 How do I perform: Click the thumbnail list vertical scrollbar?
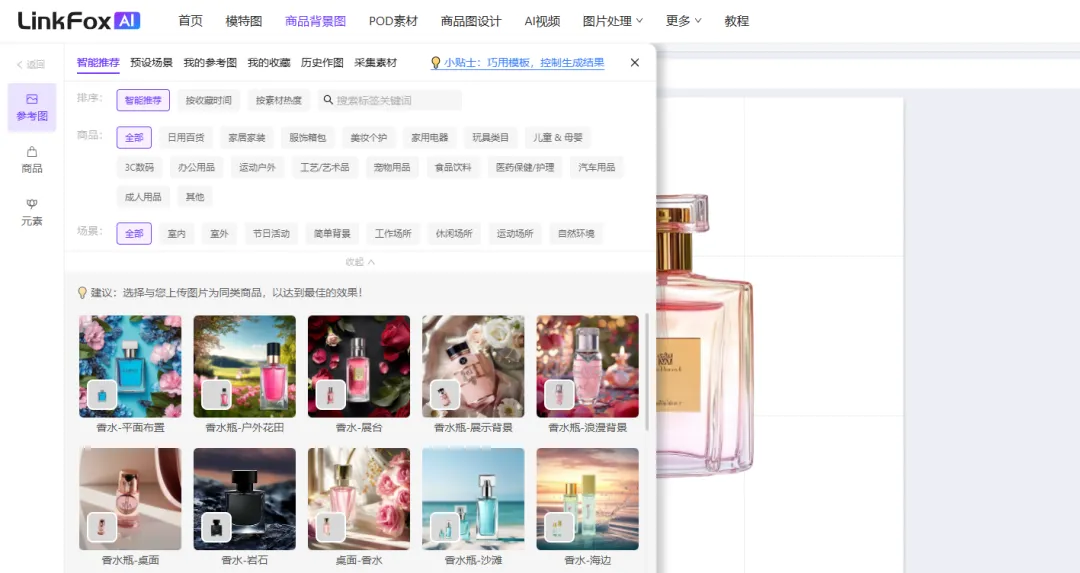point(647,372)
